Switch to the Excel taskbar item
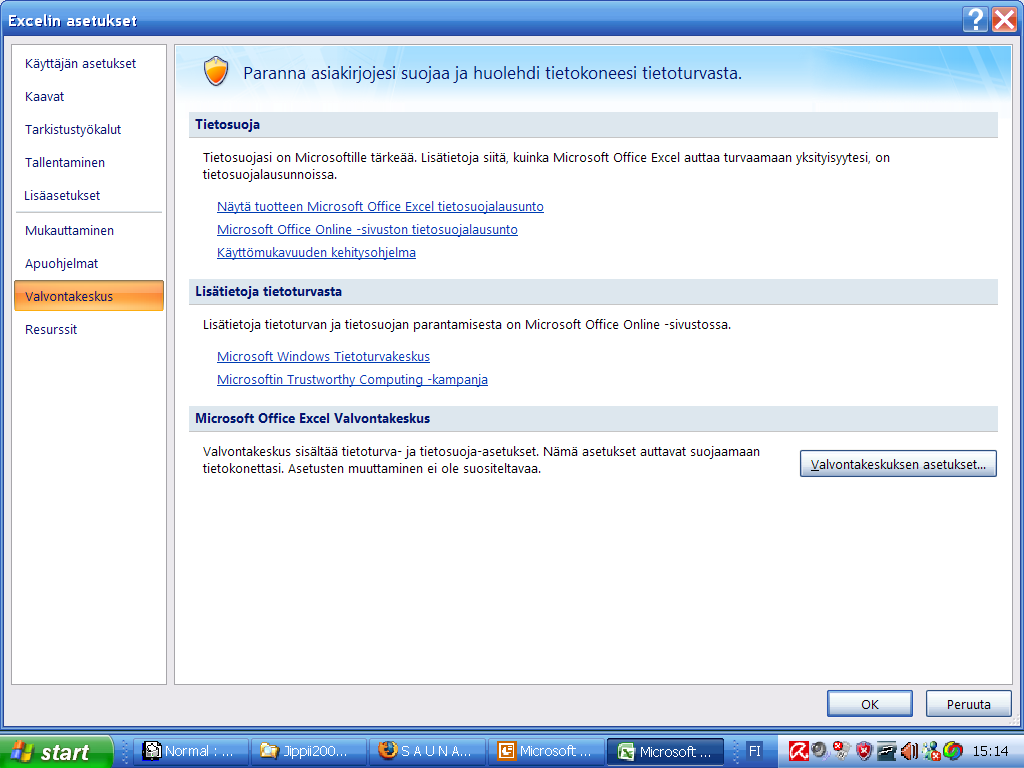The image size is (1024, 768). click(x=665, y=752)
